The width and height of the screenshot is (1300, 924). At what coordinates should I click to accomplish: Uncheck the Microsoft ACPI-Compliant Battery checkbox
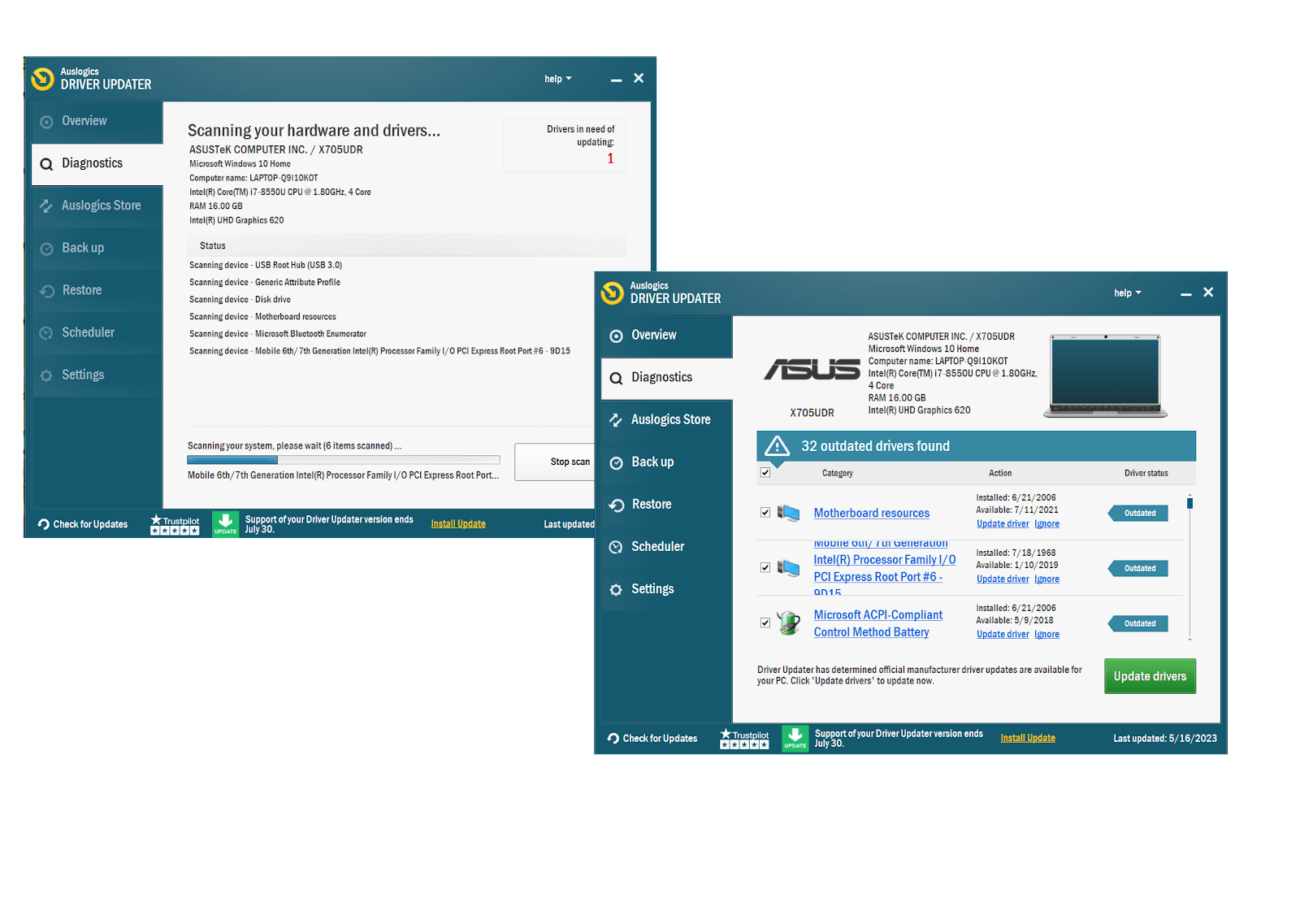[x=765, y=623]
